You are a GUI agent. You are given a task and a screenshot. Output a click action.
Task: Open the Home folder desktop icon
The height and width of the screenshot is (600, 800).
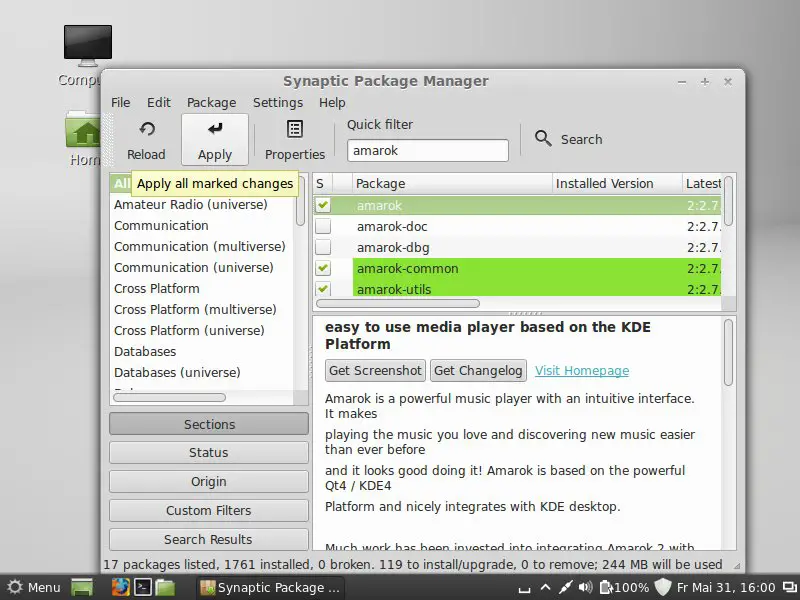pyautogui.click(x=83, y=131)
